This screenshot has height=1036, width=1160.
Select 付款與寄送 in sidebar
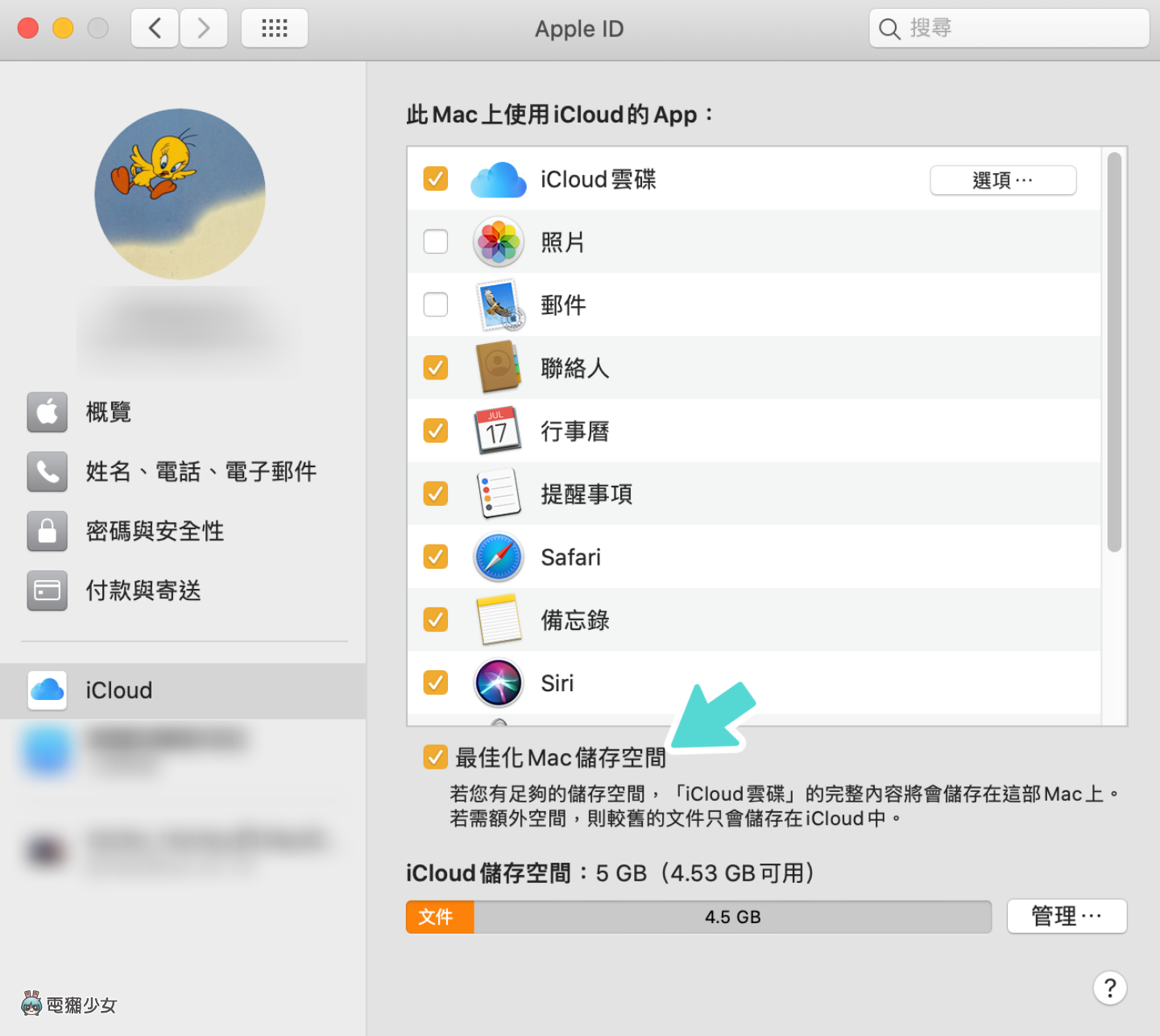143,591
